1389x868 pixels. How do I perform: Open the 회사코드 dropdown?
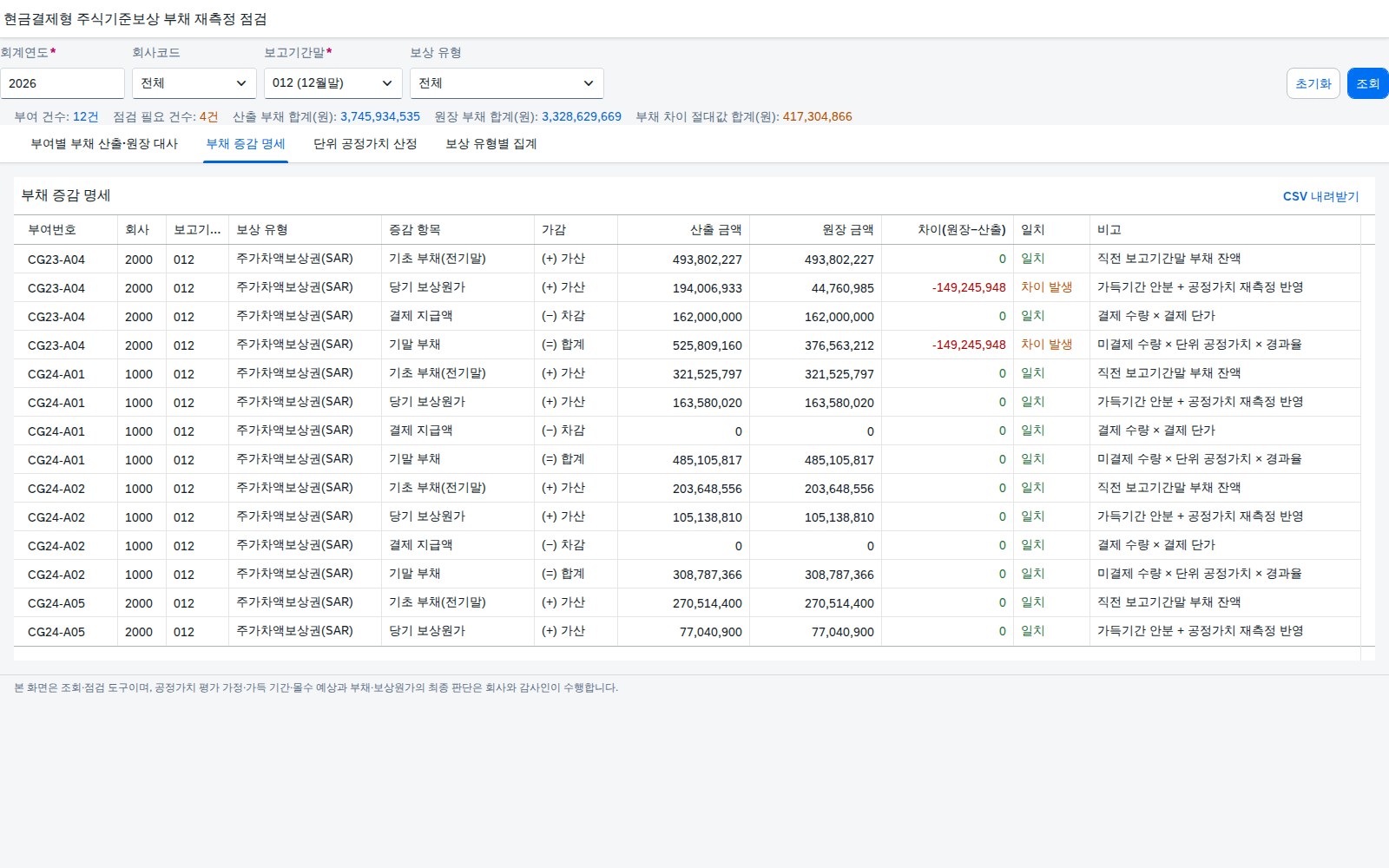point(194,83)
